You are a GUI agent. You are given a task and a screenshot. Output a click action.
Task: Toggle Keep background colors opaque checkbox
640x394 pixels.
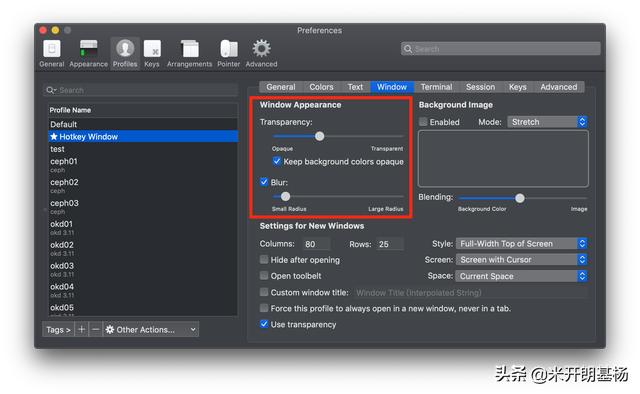[x=277, y=161]
